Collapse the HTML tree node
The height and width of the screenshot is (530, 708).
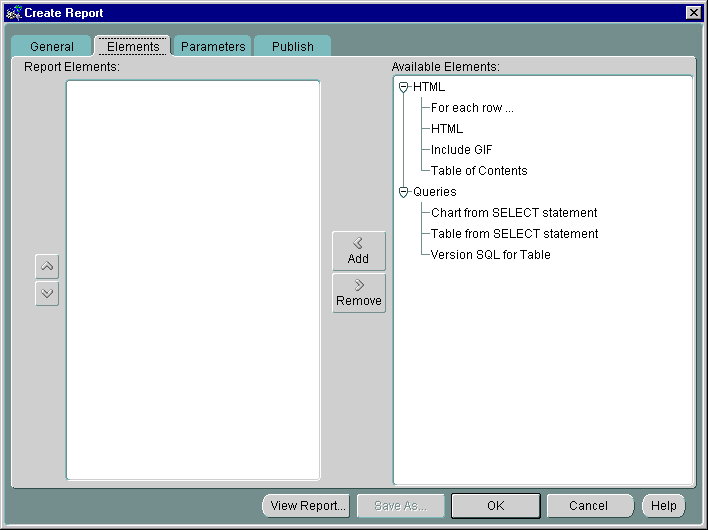pos(404,87)
